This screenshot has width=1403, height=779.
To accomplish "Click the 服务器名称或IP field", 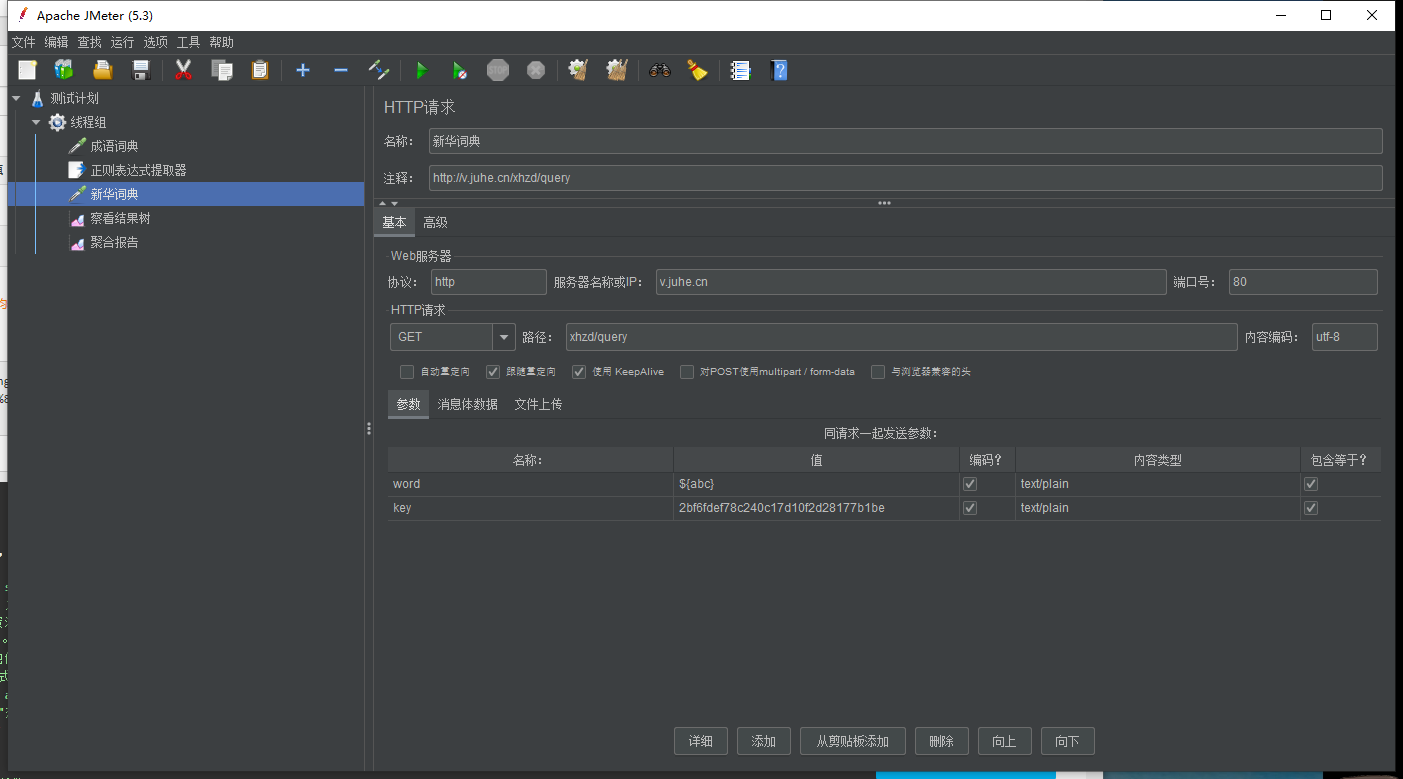I will pyautogui.click(x=911, y=282).
